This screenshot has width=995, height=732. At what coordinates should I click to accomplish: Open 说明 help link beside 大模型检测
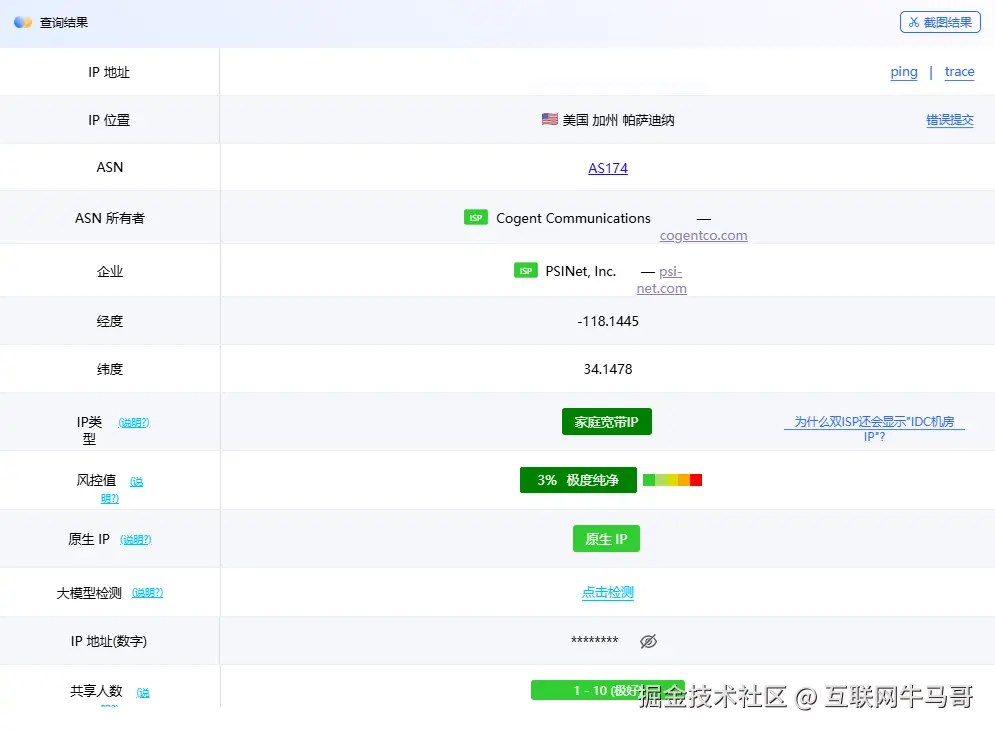click(147, 592)
